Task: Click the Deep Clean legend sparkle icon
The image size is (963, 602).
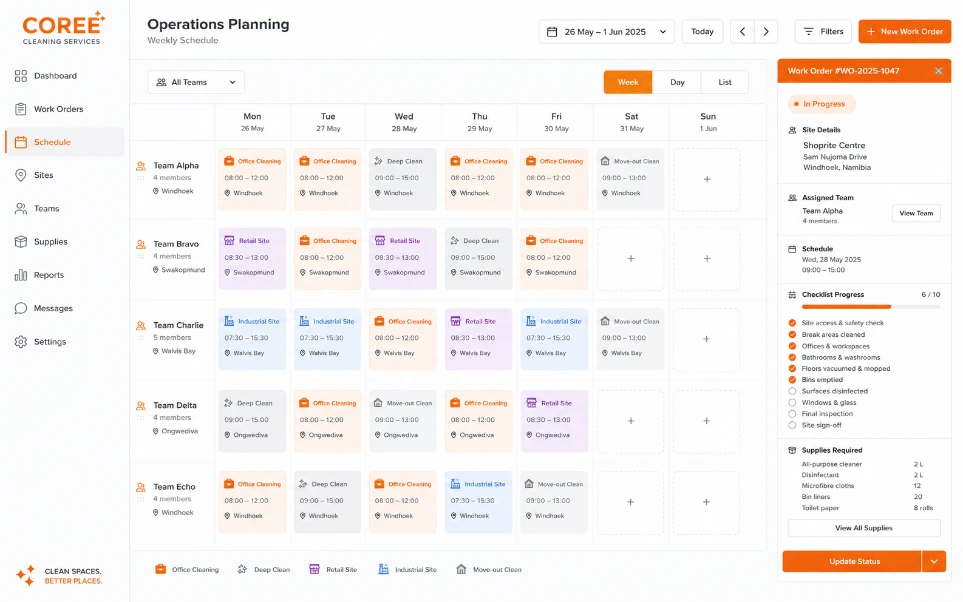Action: tap(242, 569)
